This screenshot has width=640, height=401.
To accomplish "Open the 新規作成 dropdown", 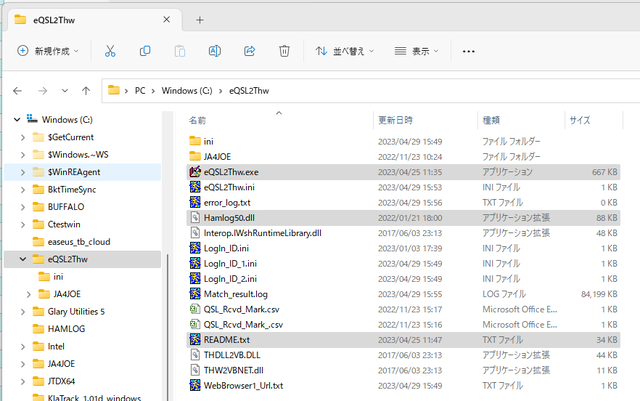I will (x=48, y=51).
